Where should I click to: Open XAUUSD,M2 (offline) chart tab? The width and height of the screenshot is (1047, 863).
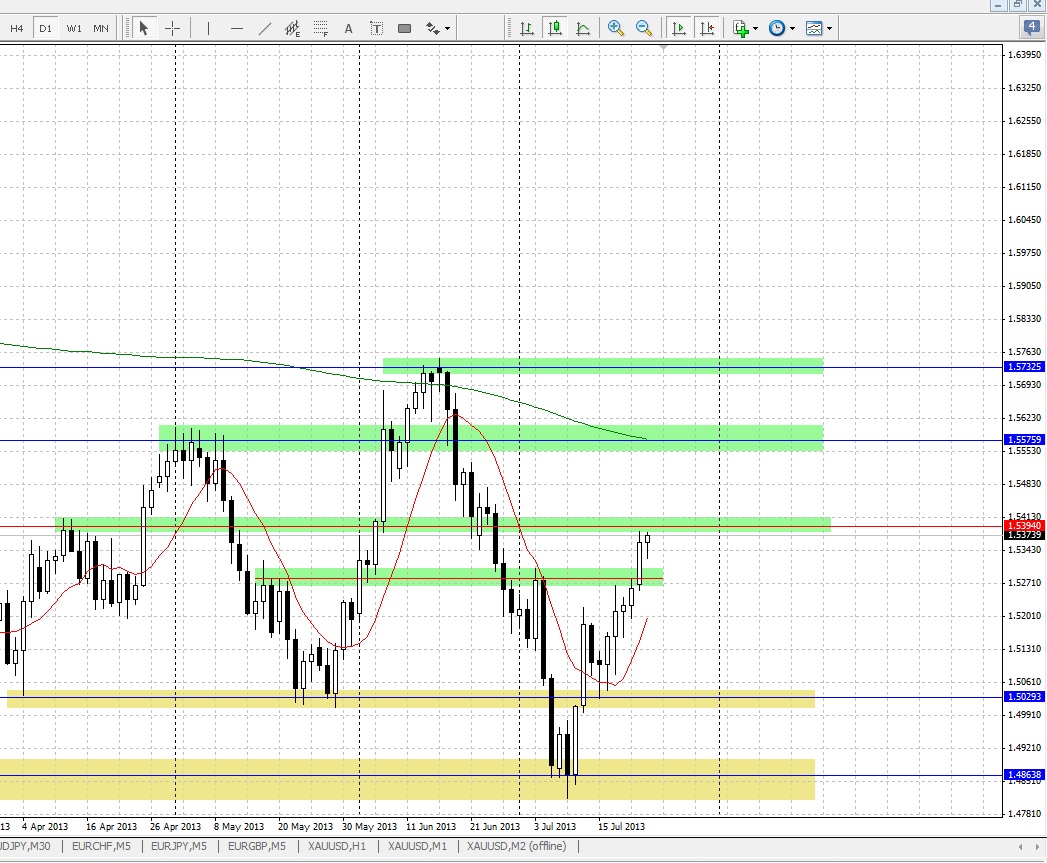pos(517,846)
